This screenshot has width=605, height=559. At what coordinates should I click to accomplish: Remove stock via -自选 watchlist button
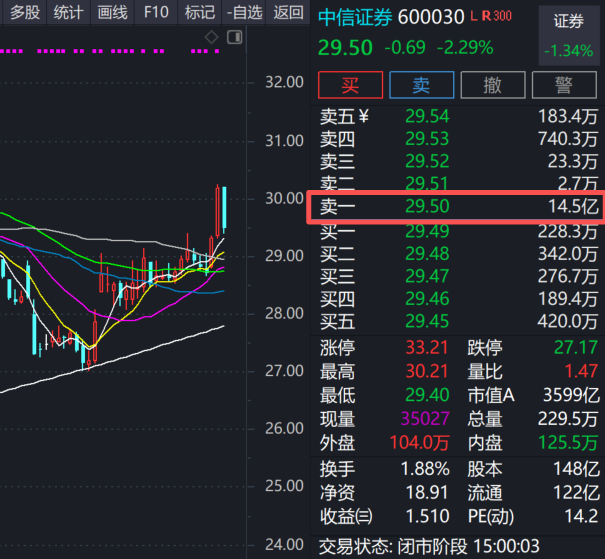(245, 12)
